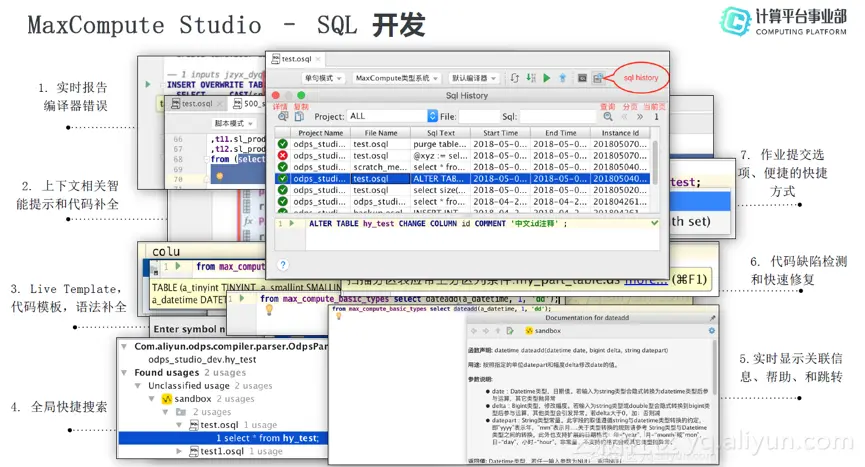Open the 脚本模式 dropdown in back editor
Viewport: 865px width, 467px height.
(x=233, y=123)
